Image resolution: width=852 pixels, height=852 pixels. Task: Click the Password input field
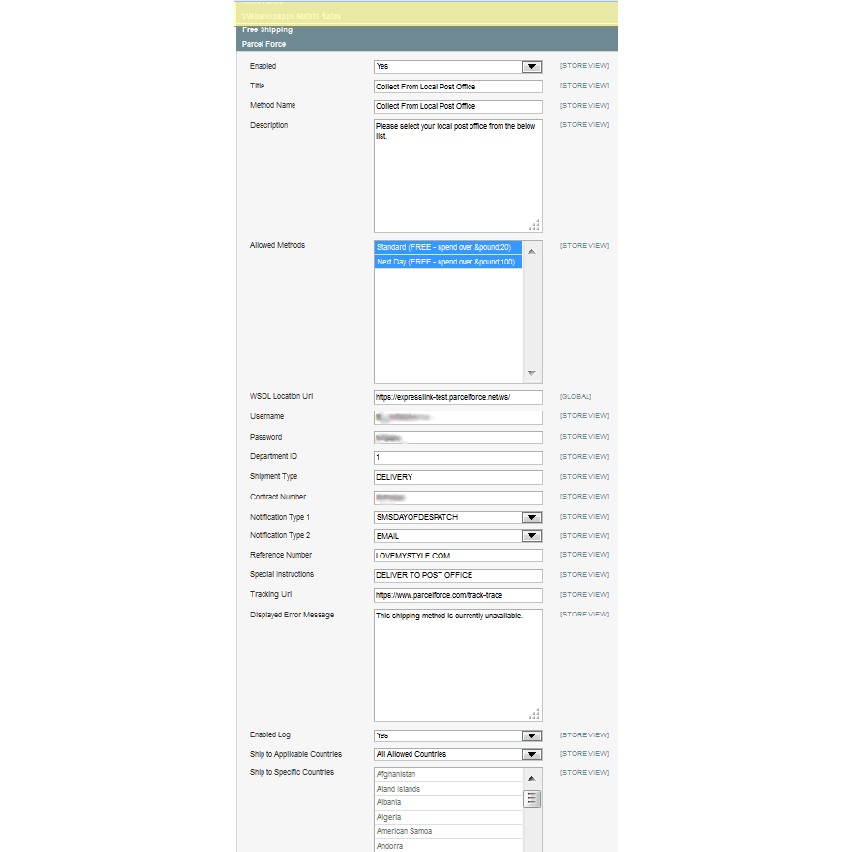pos(458,437)
